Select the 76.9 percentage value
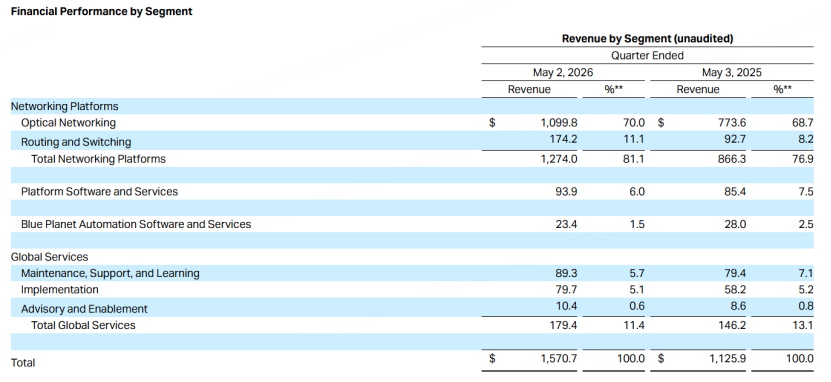Screen dimensions: 831x382 point(803,159)
